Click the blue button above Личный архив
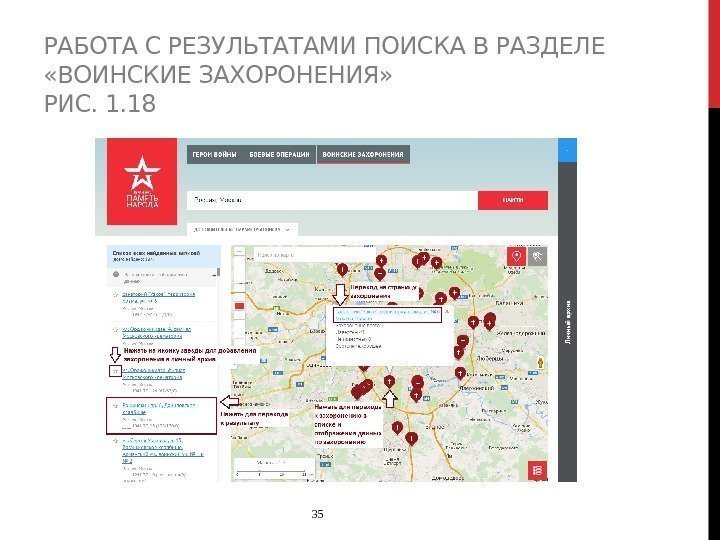 (x=567, y=150)
